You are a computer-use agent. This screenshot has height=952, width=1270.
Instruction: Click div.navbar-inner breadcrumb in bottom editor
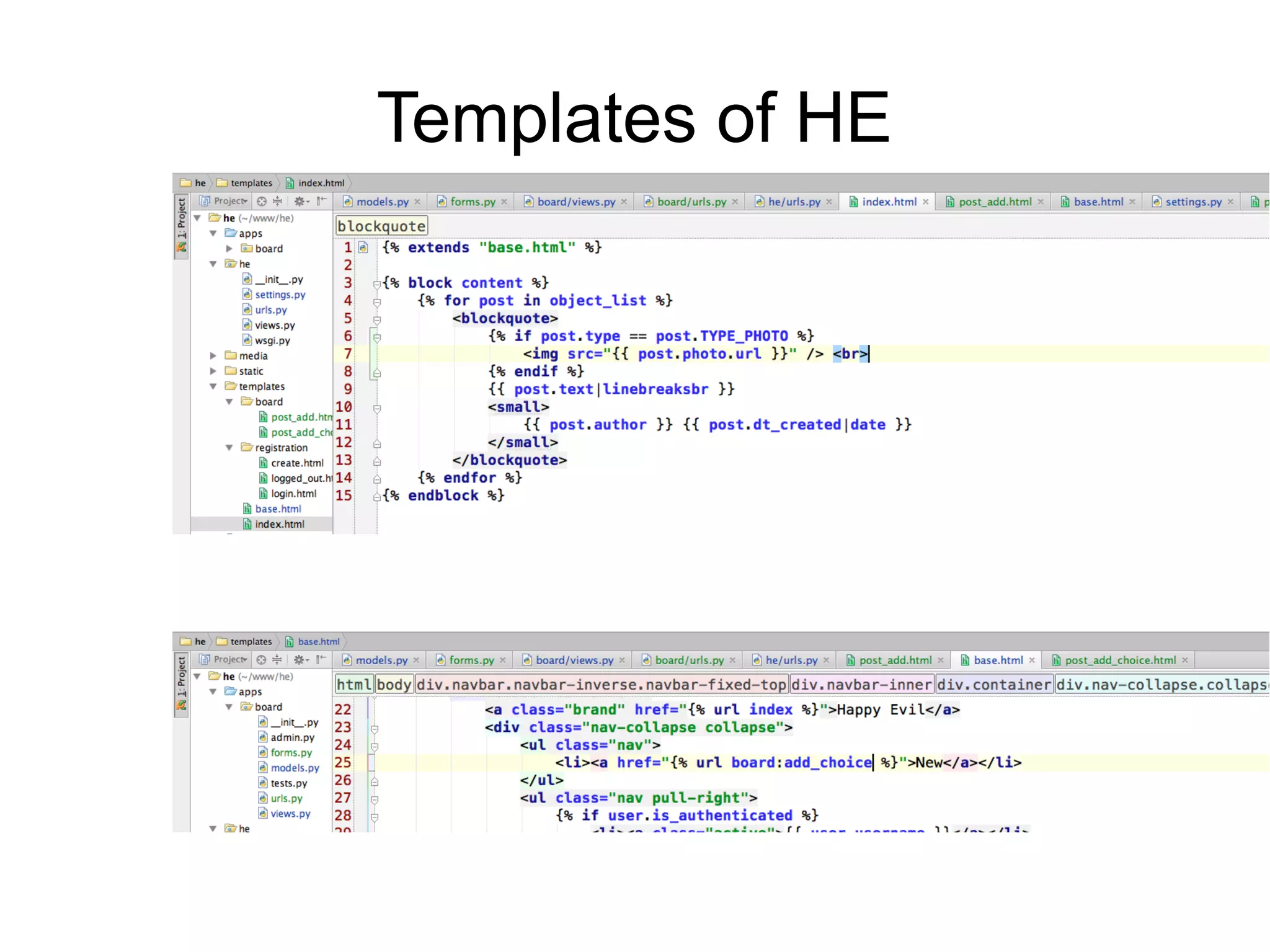pos(862,685)
